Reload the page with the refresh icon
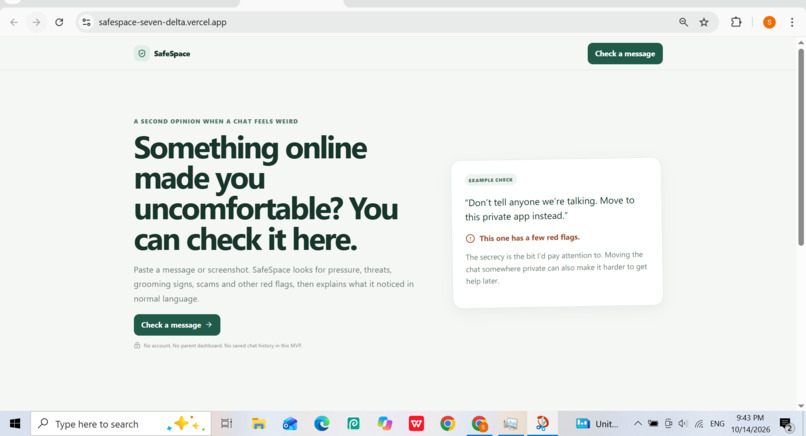The height and width of the screenshot is (436, 806). point(59,22)
